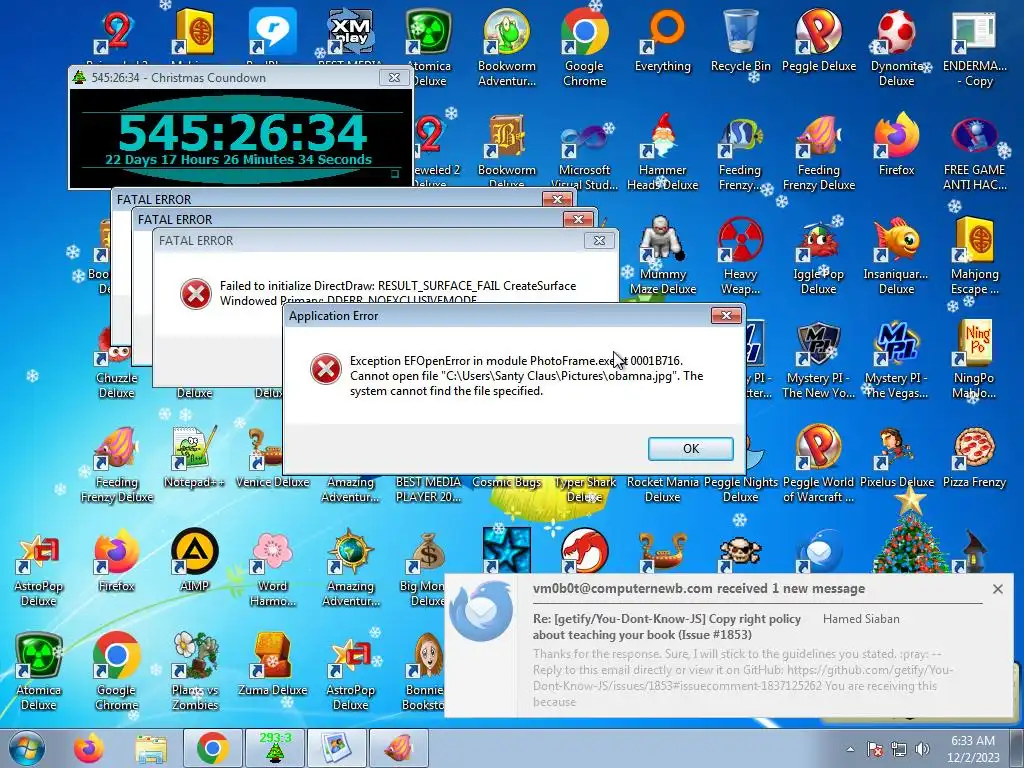The image size is (1024, 768).
Task: Open the volume speaker tray icon
Action: [x=922, y=749]
